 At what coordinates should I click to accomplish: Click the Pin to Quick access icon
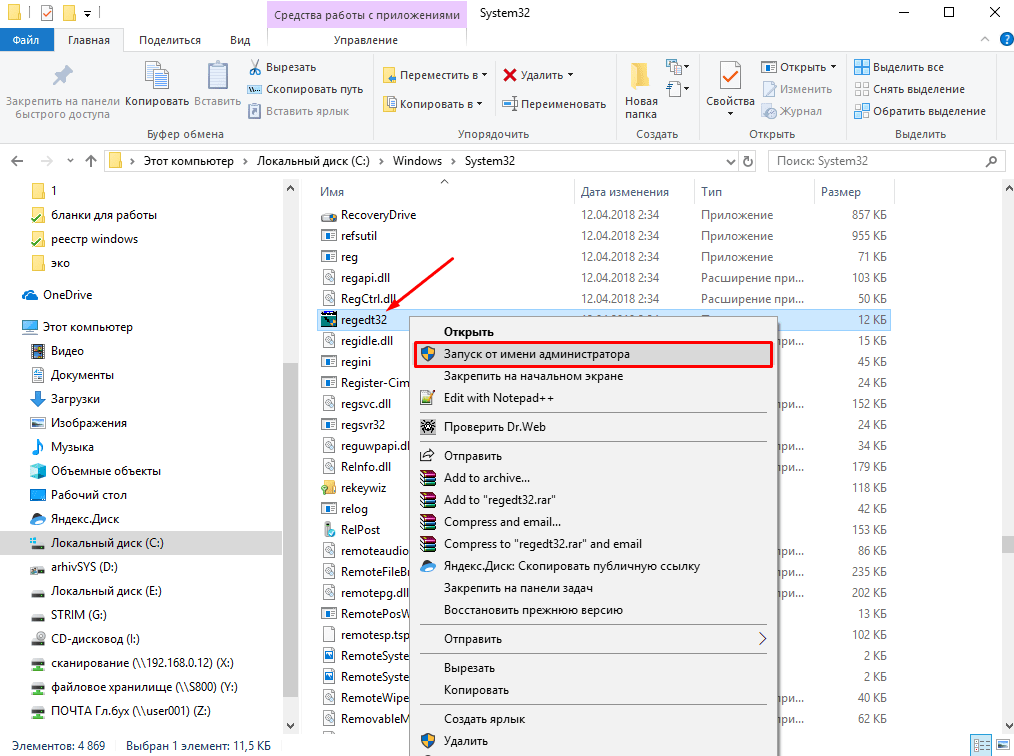tap(63, 76)
